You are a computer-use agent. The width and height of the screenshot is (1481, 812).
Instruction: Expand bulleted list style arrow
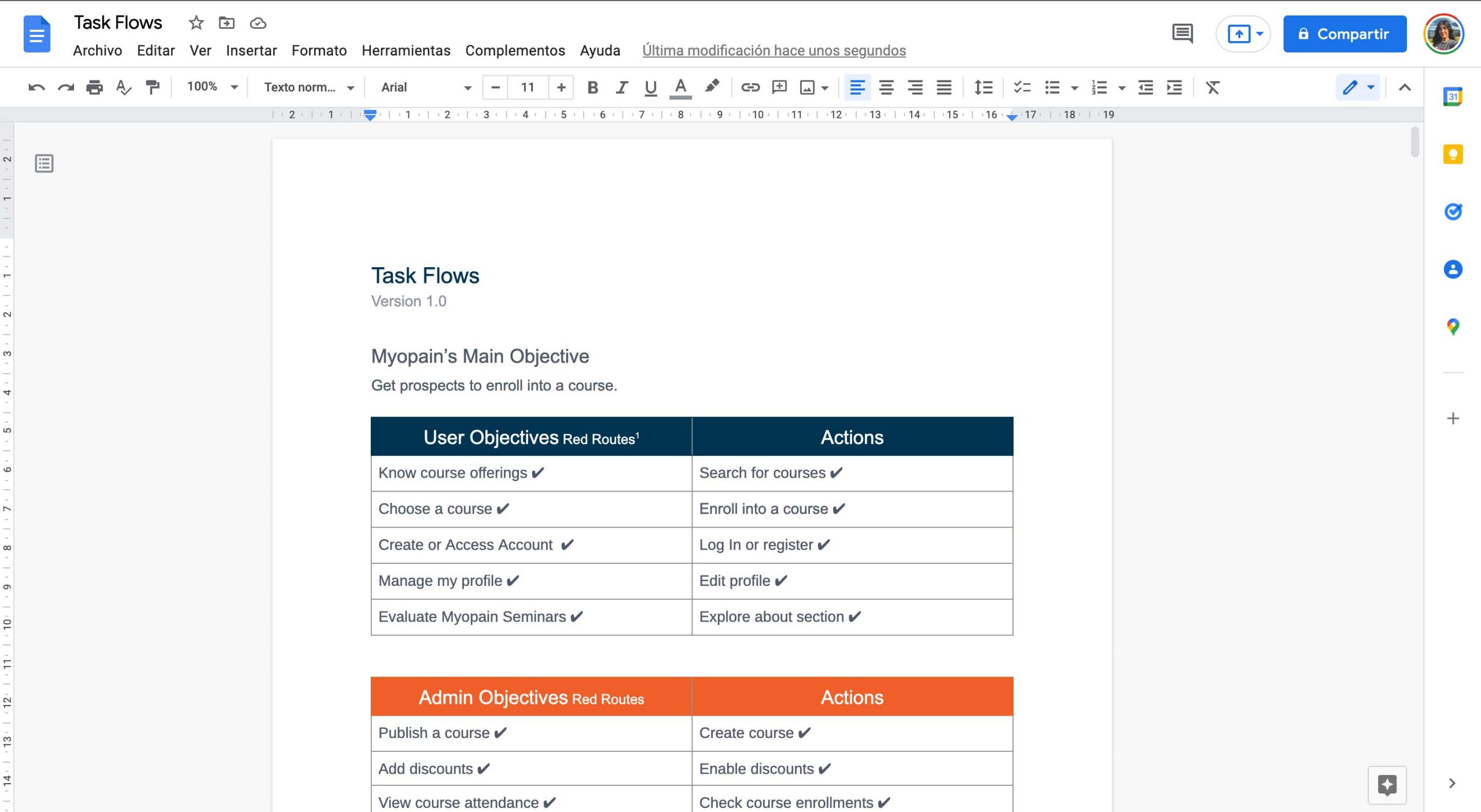[x=1074, y=88]
